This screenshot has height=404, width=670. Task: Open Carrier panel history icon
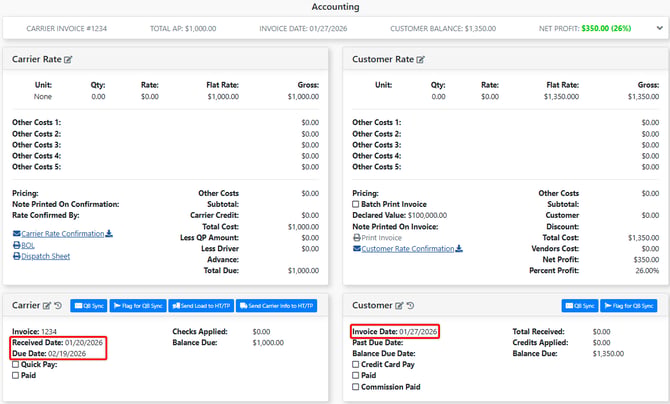click(58, 306)
